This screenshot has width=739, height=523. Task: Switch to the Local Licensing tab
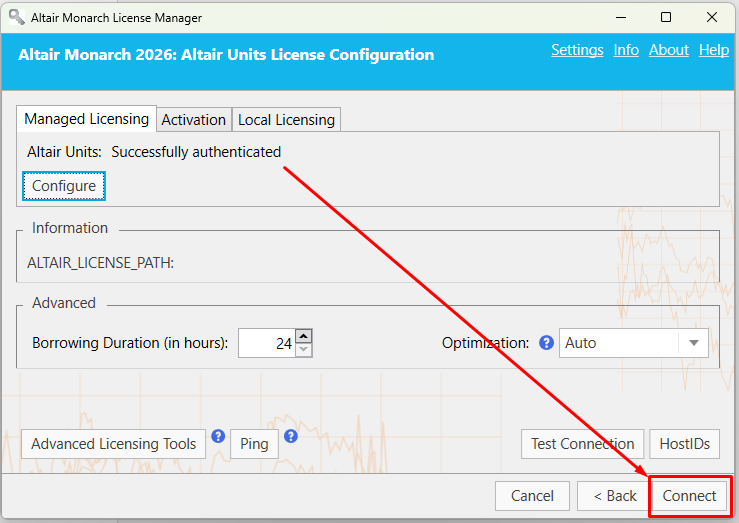coord(287,120)
